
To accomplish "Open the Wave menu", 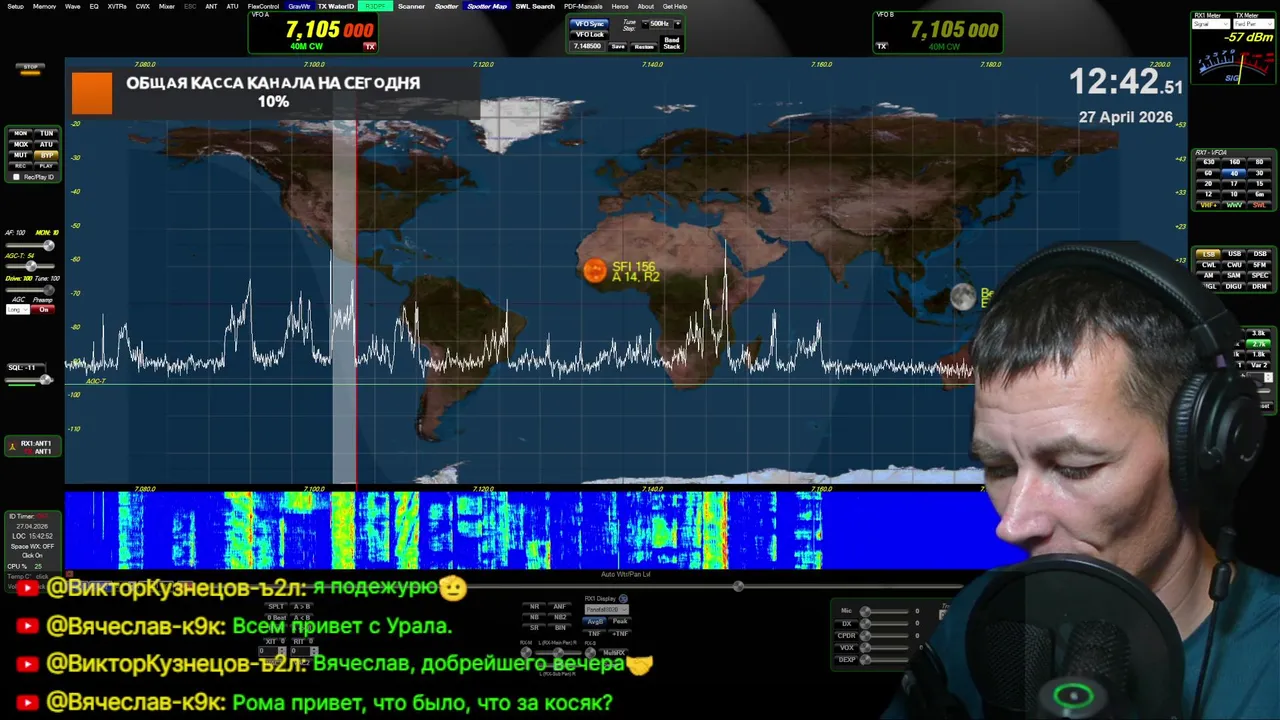I will pos(72,6).
